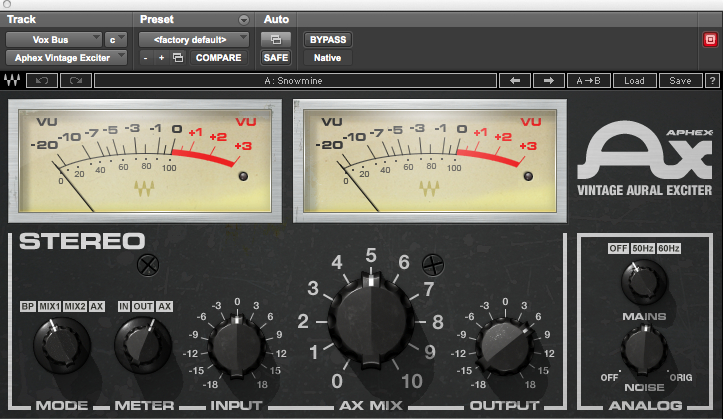Click the COMPARE button

(219, 58)
